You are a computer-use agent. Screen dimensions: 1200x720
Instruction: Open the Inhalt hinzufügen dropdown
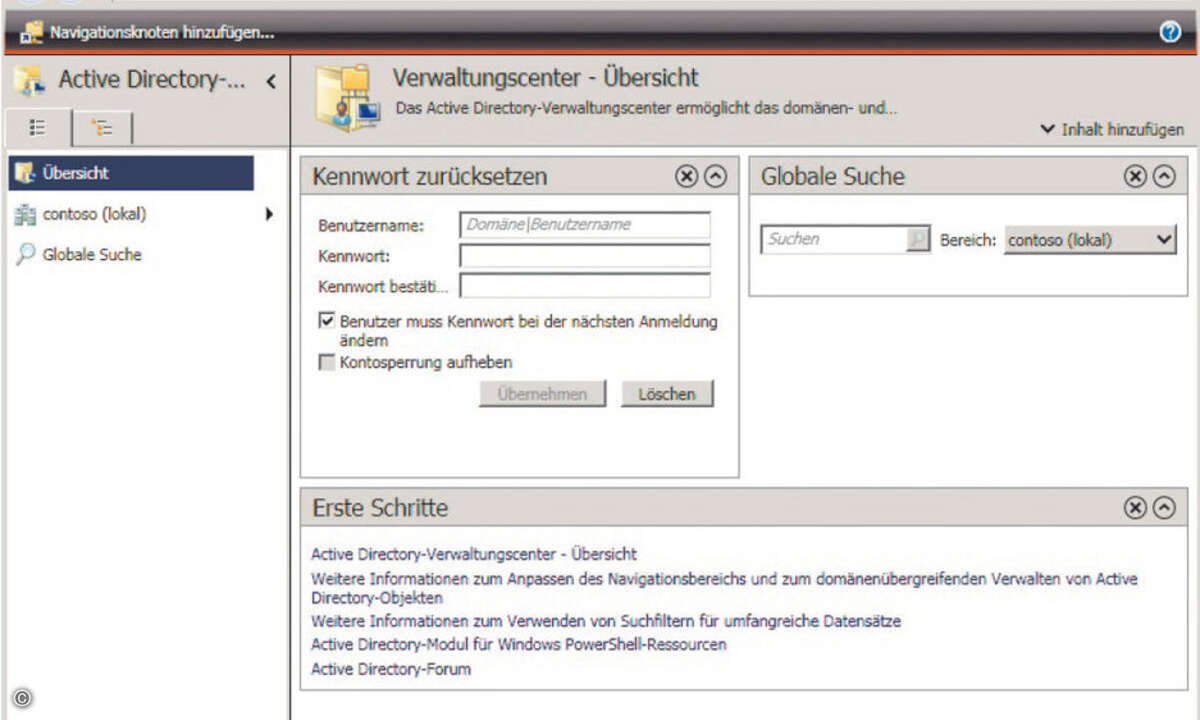point(1114,129)
